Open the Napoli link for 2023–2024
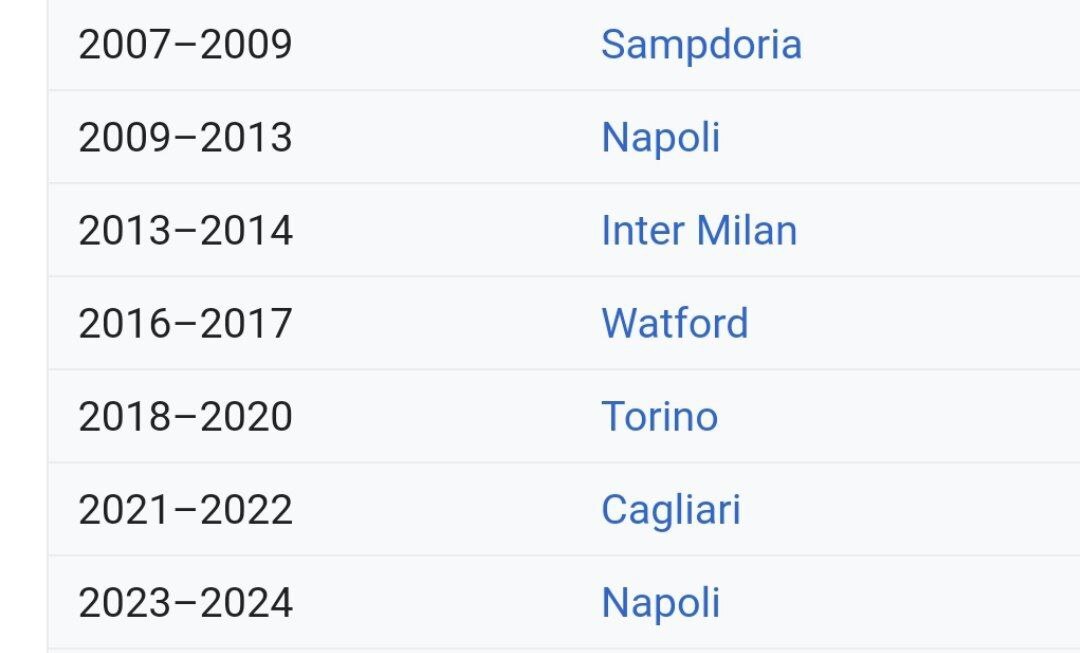This screenshot has height=653, width=1080. pos(660,603)
